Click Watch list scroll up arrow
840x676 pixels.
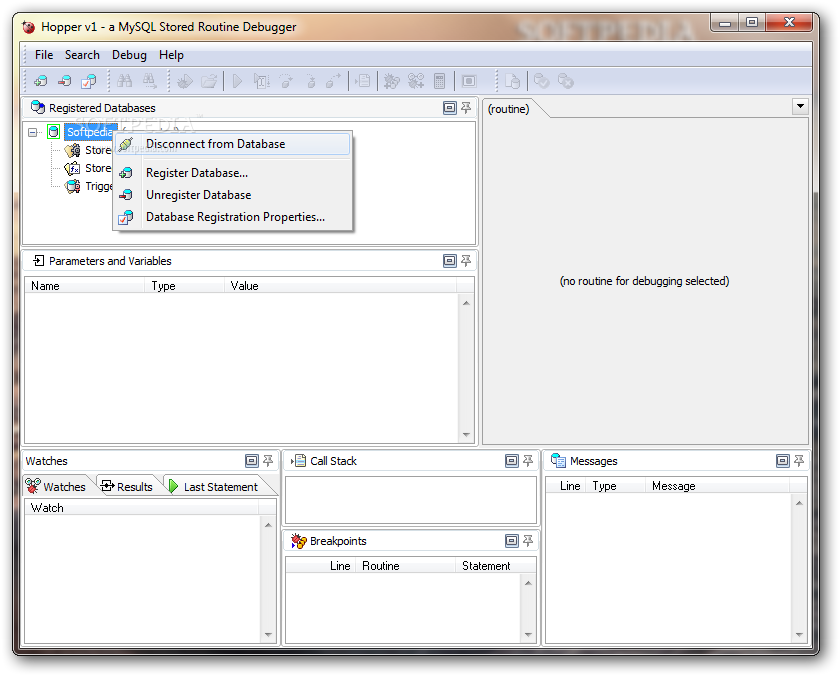268,524
